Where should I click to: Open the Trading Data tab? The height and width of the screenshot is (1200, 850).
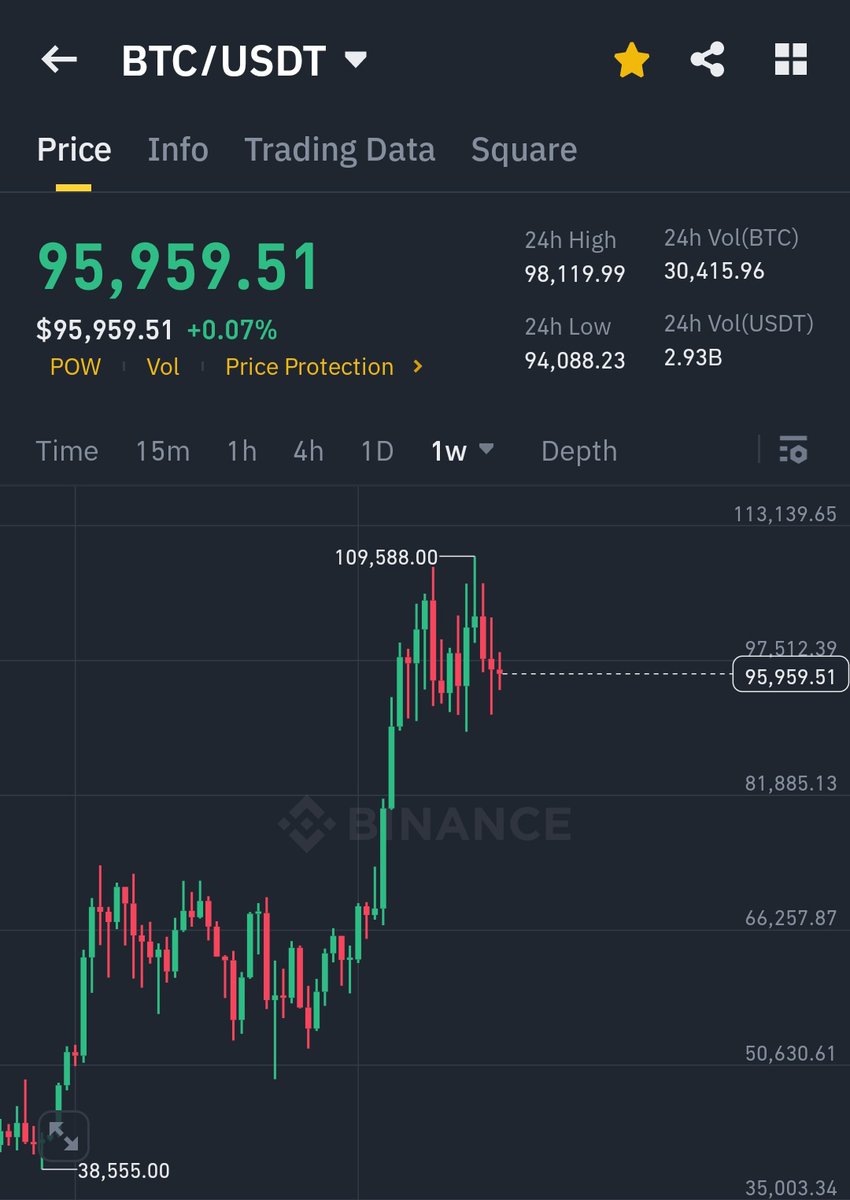tap(340, 150)
